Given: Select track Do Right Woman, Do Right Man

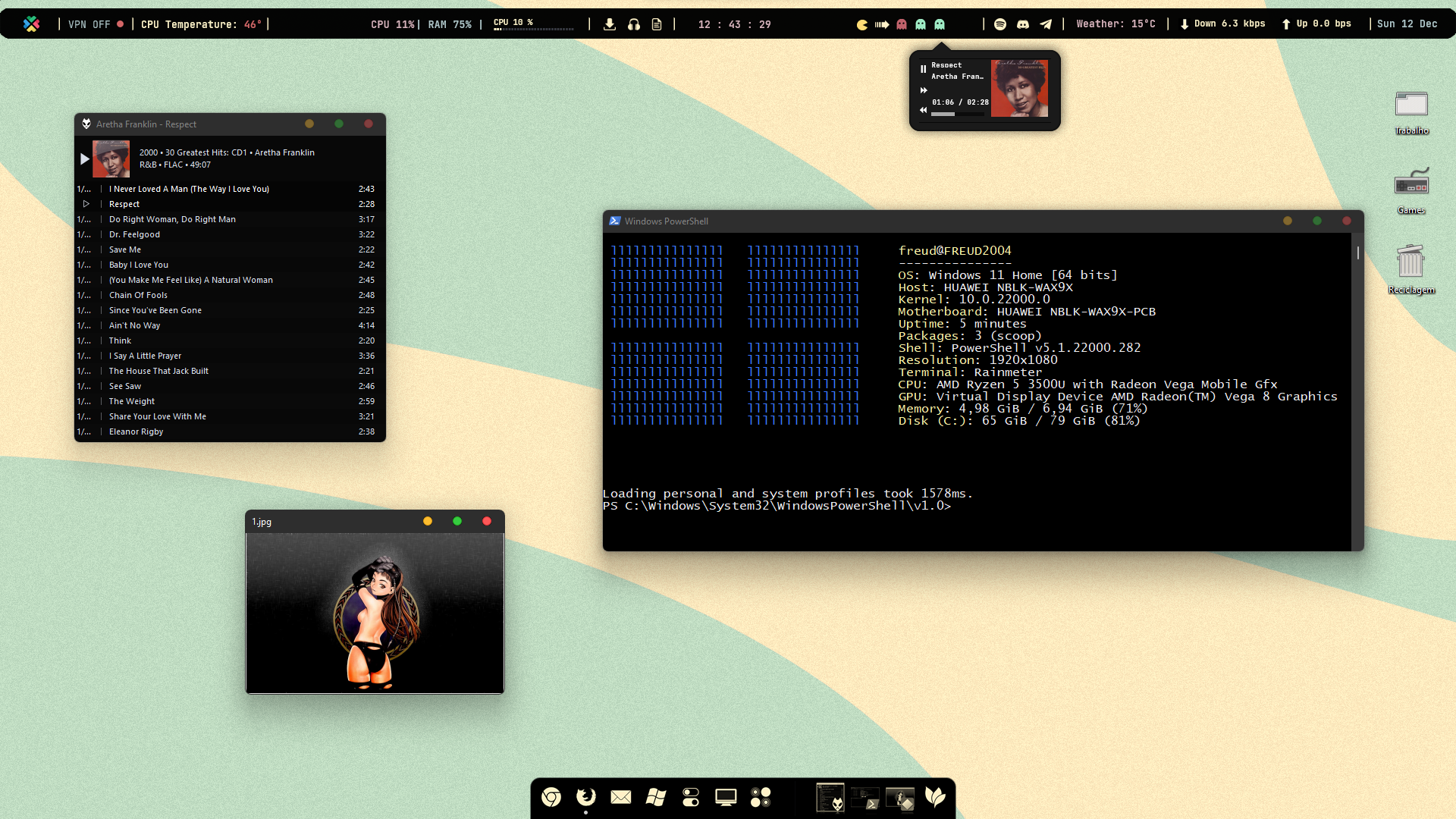Looking at the screenshot, I should [x=230, y=219].
